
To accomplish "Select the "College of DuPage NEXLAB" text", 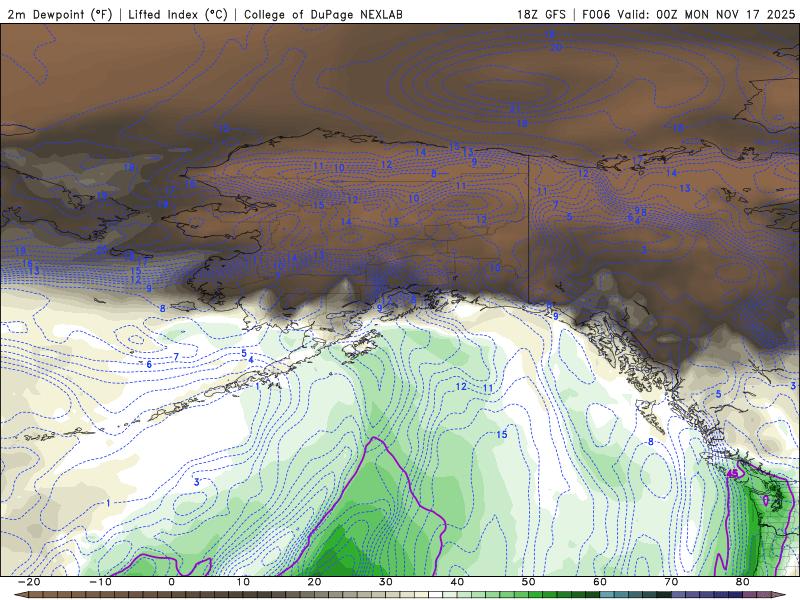I will [x=323, y=14].
